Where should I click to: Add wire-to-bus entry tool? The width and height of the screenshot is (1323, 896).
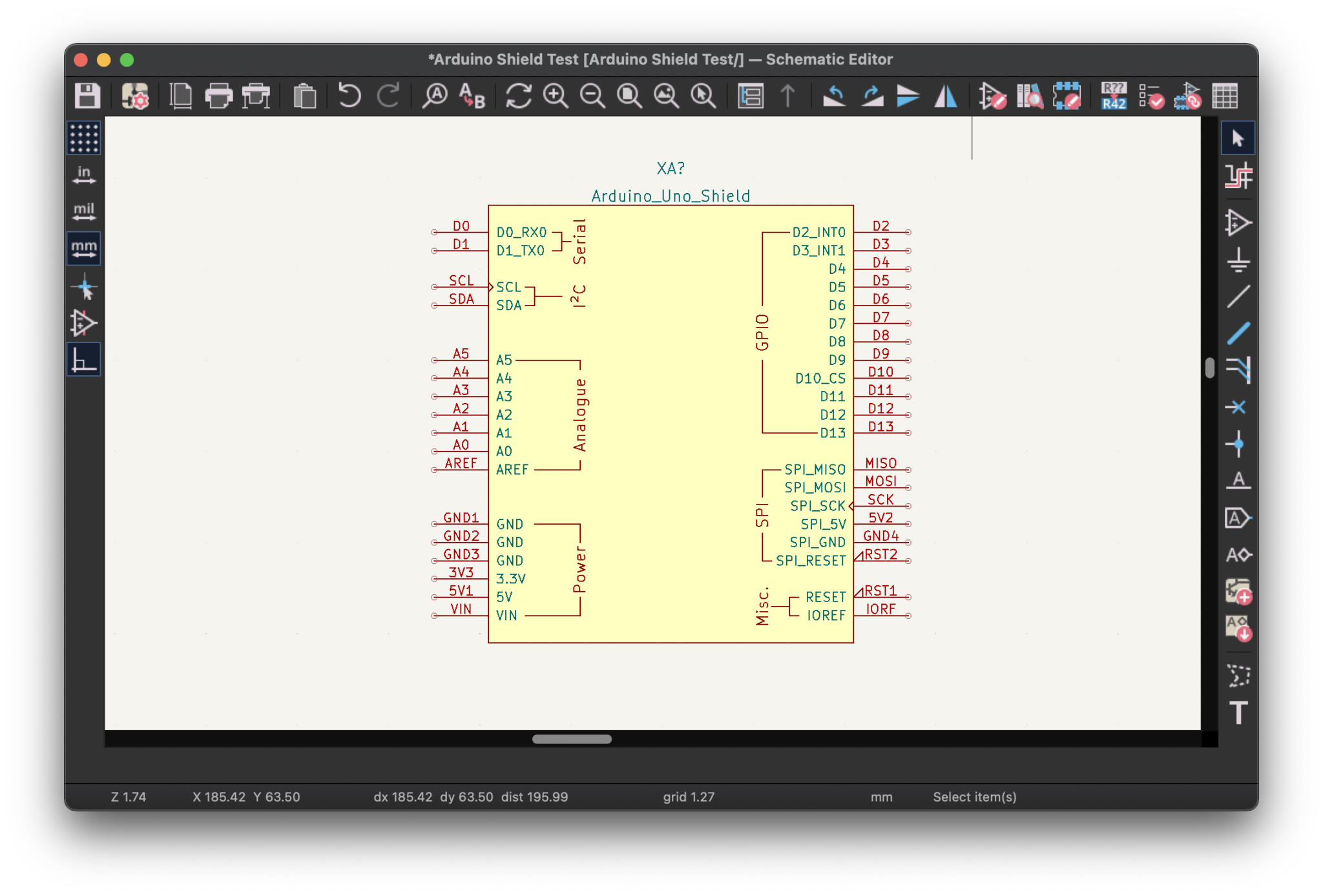pyautogui.click(x=1238, y=370)
